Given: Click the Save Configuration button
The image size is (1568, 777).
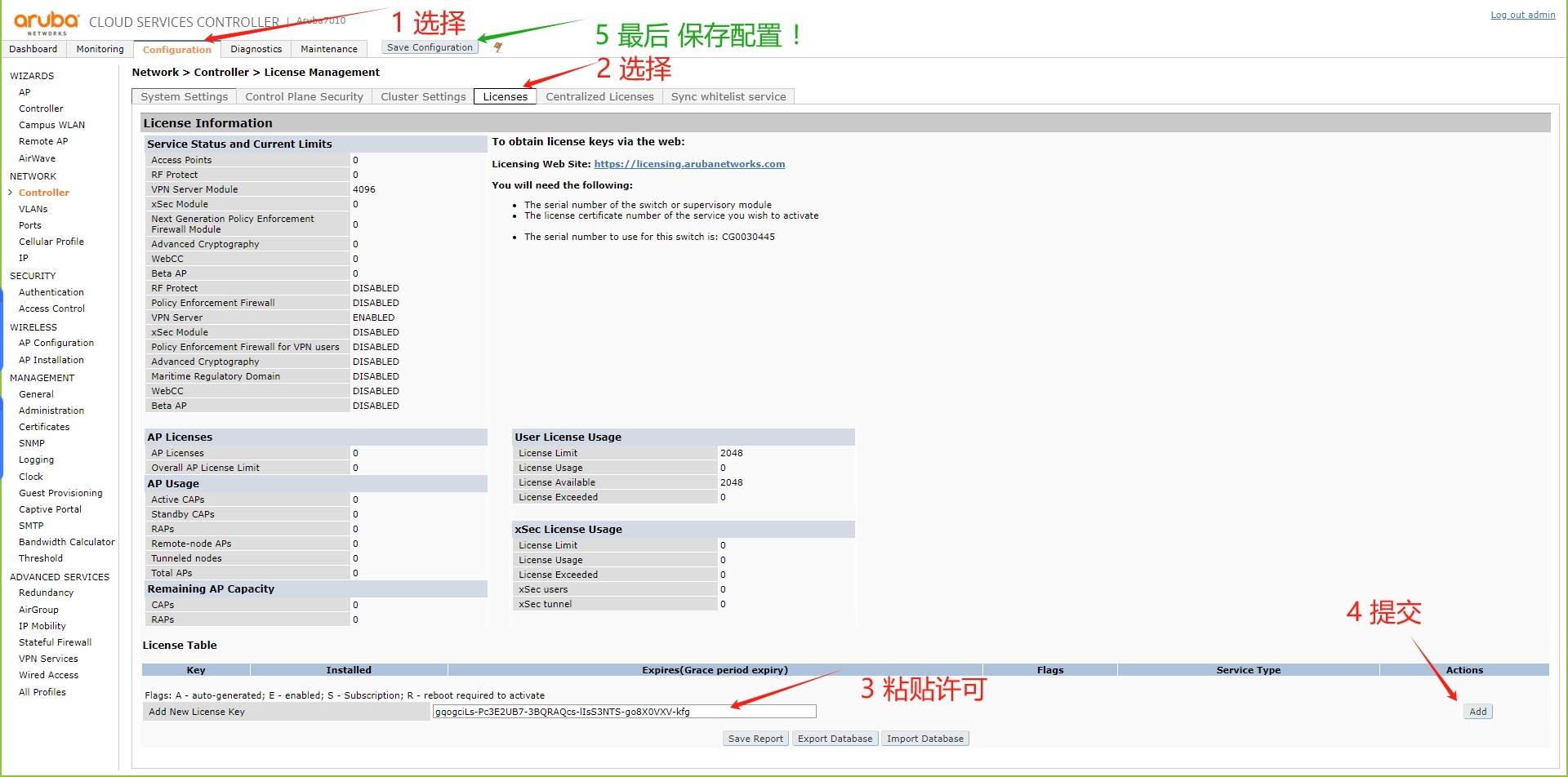Looking at the screenshot, I should pyautogui.click(x=430, y=47).
